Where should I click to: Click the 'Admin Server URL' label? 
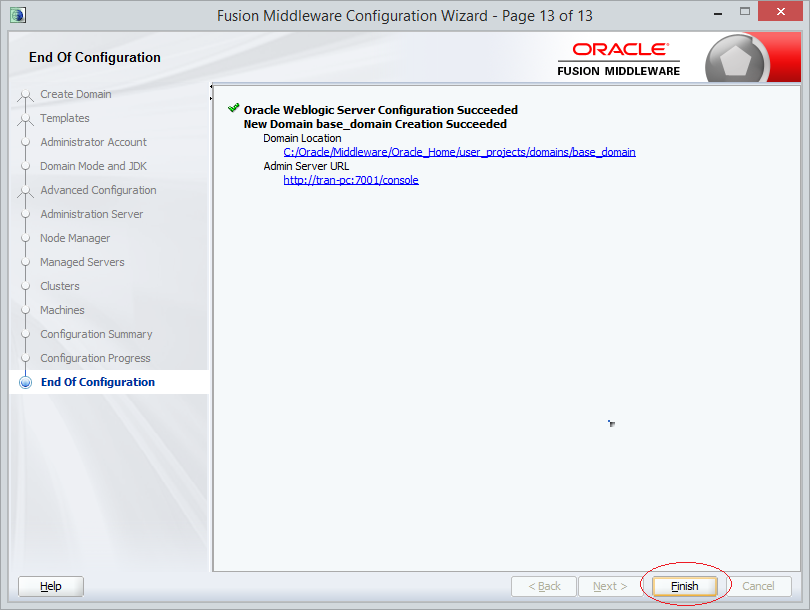coord(306,166)
